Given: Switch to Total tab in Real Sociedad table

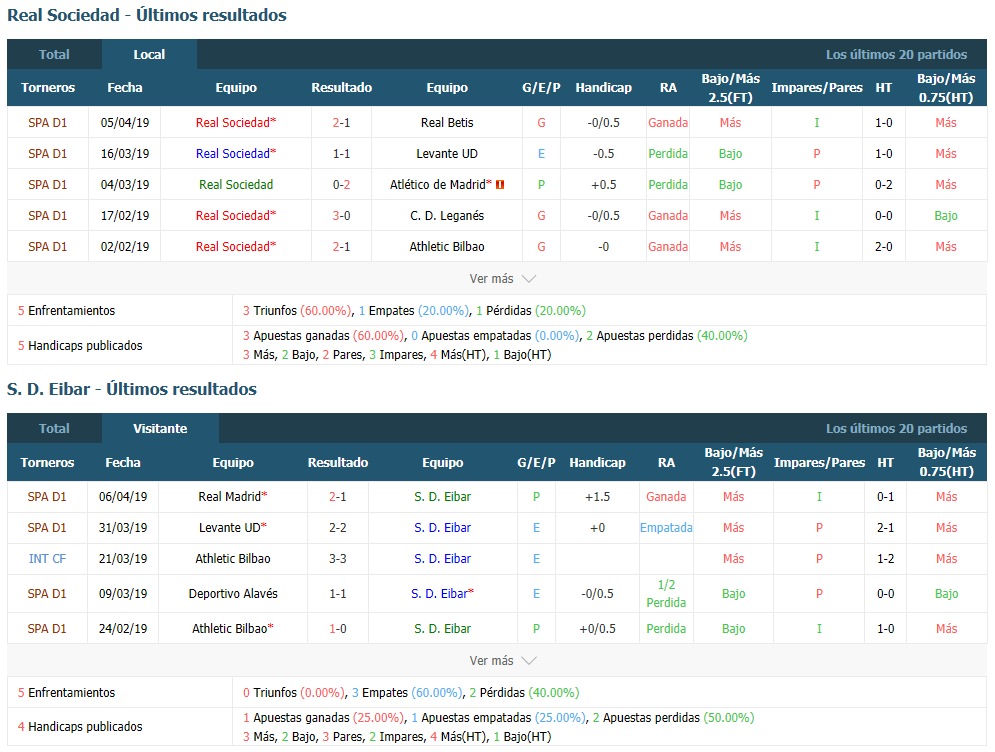Looking at the screenshot, I should [x=54, y=55].
